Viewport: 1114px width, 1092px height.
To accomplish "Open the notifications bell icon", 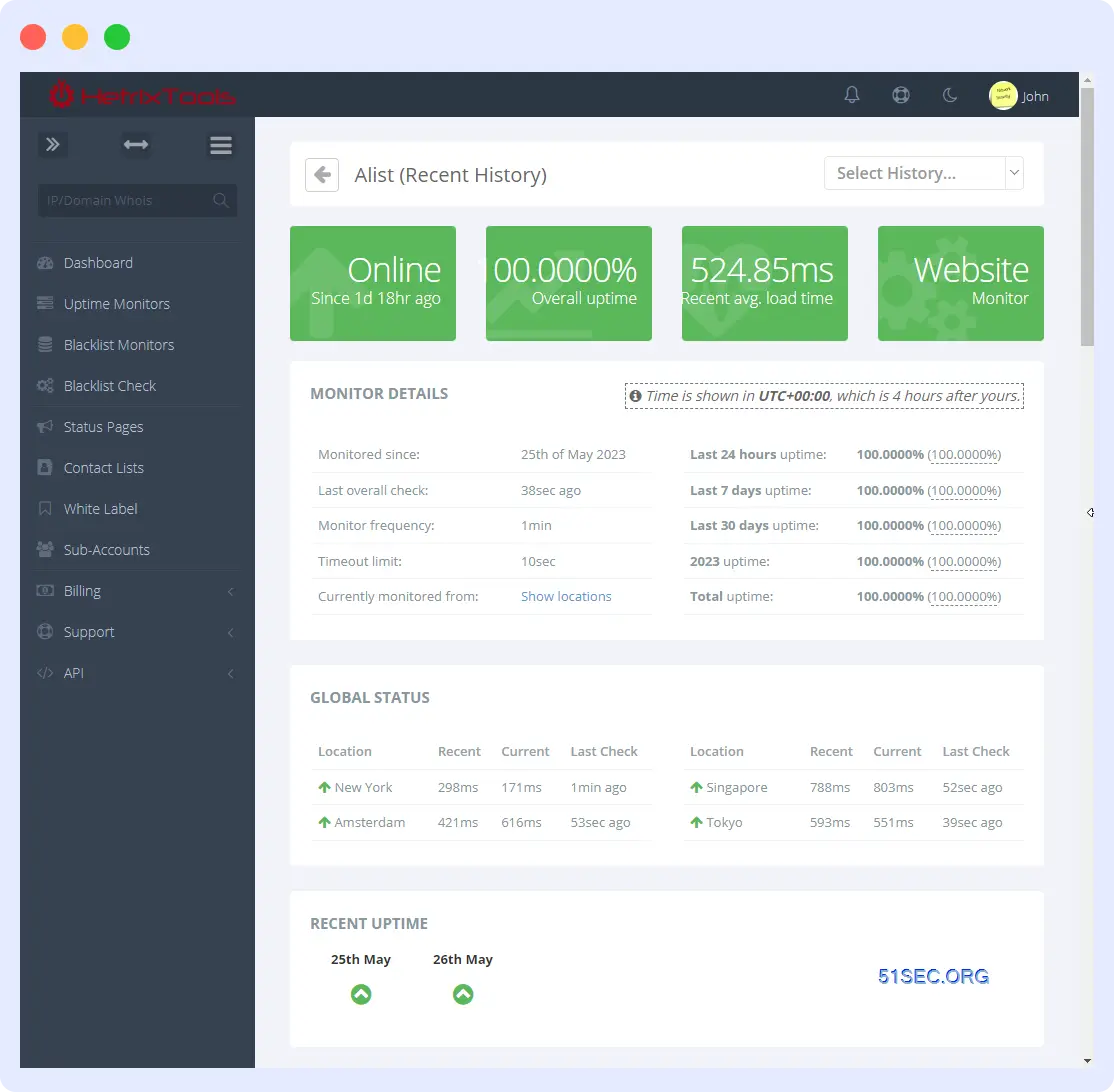I will [851, 95].
